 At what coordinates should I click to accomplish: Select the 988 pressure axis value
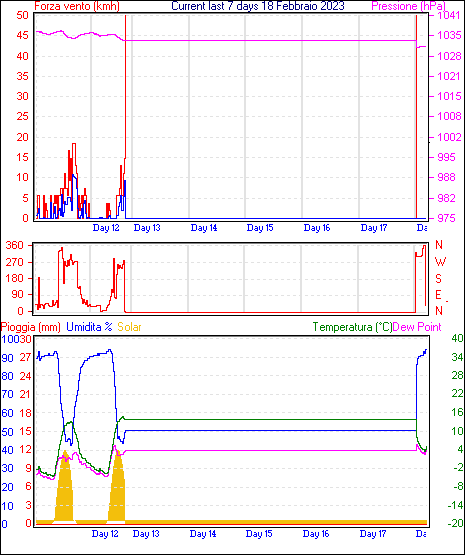tap(446, 177)
